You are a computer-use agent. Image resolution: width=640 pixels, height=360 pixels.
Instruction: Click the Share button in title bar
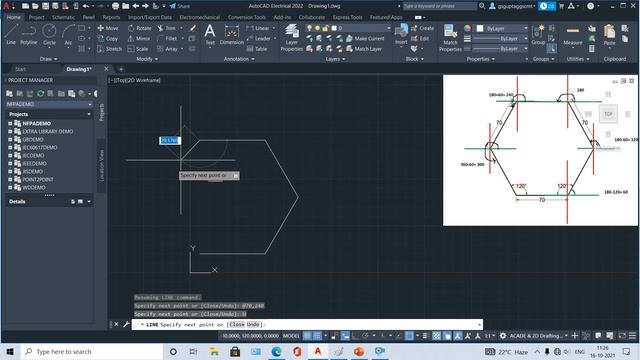180,6
